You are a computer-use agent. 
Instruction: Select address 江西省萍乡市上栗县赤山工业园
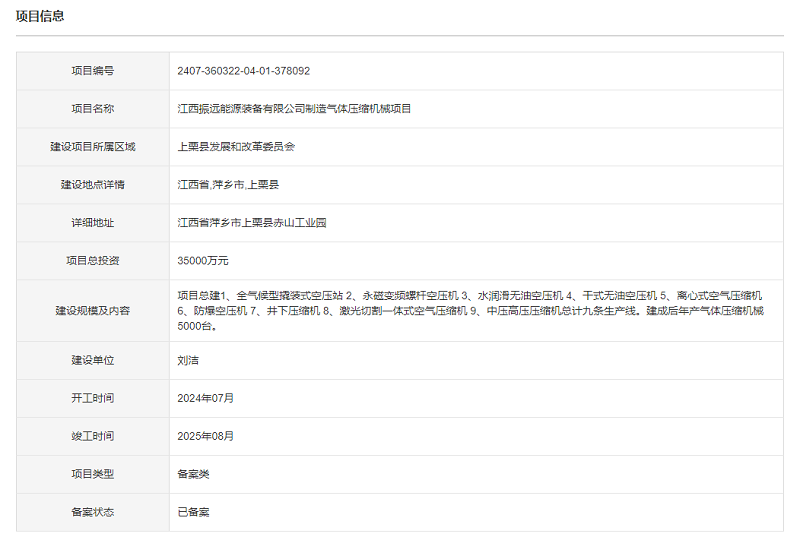pyautogui.click(x=252, y=223)
